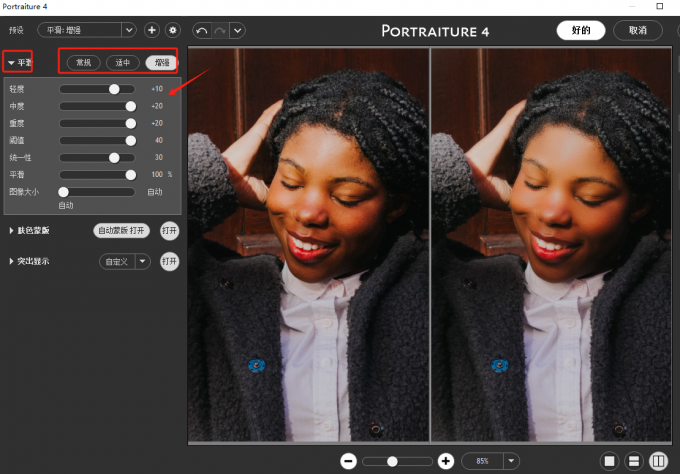Zoom out with the minus icon
The width and height of the screenshot is (680, 474).
pyautogui.click(x=348, y=461)
